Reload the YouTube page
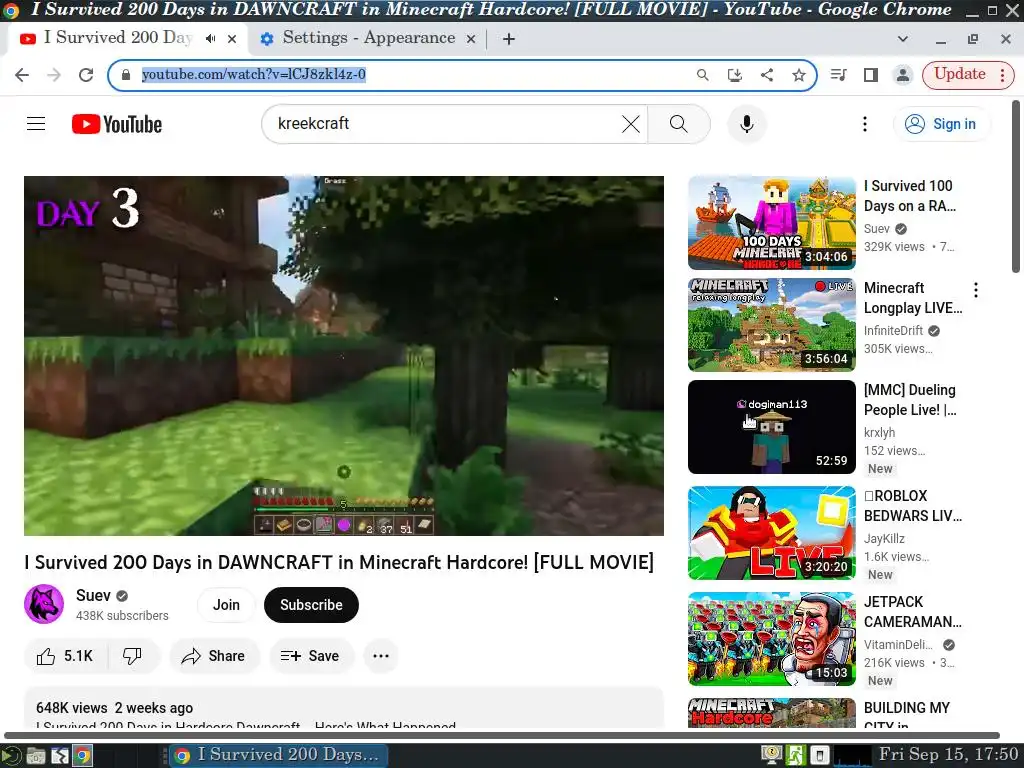1024x768 pixels. [86, 75]
